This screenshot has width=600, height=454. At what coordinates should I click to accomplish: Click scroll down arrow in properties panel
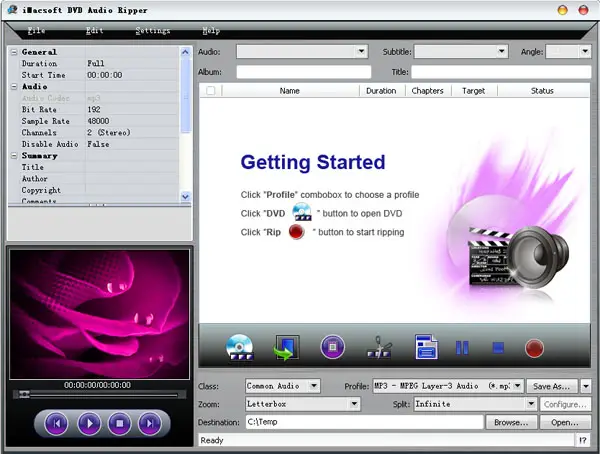pos(185,197)
